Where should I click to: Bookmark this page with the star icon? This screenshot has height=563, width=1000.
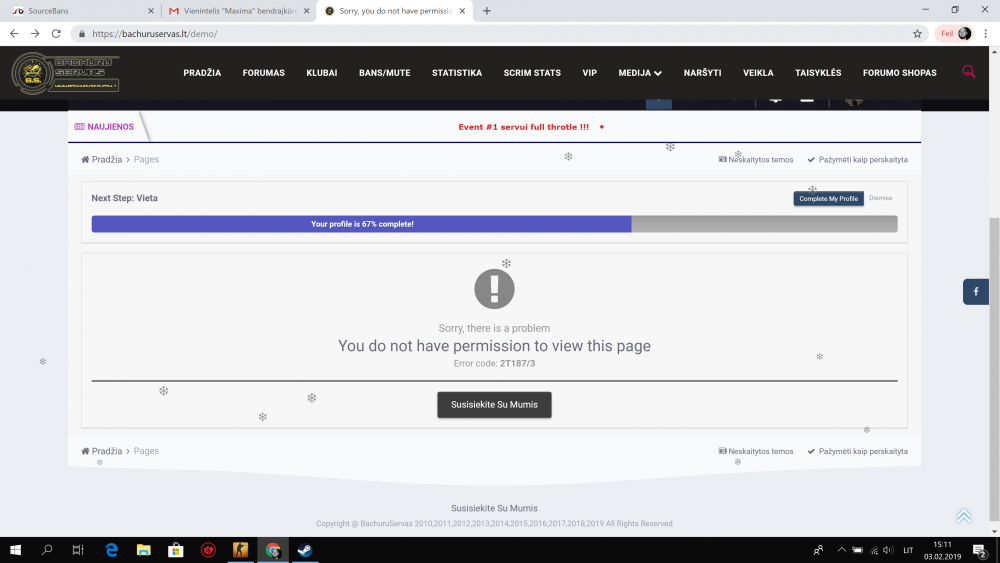(x=917, y=33)
